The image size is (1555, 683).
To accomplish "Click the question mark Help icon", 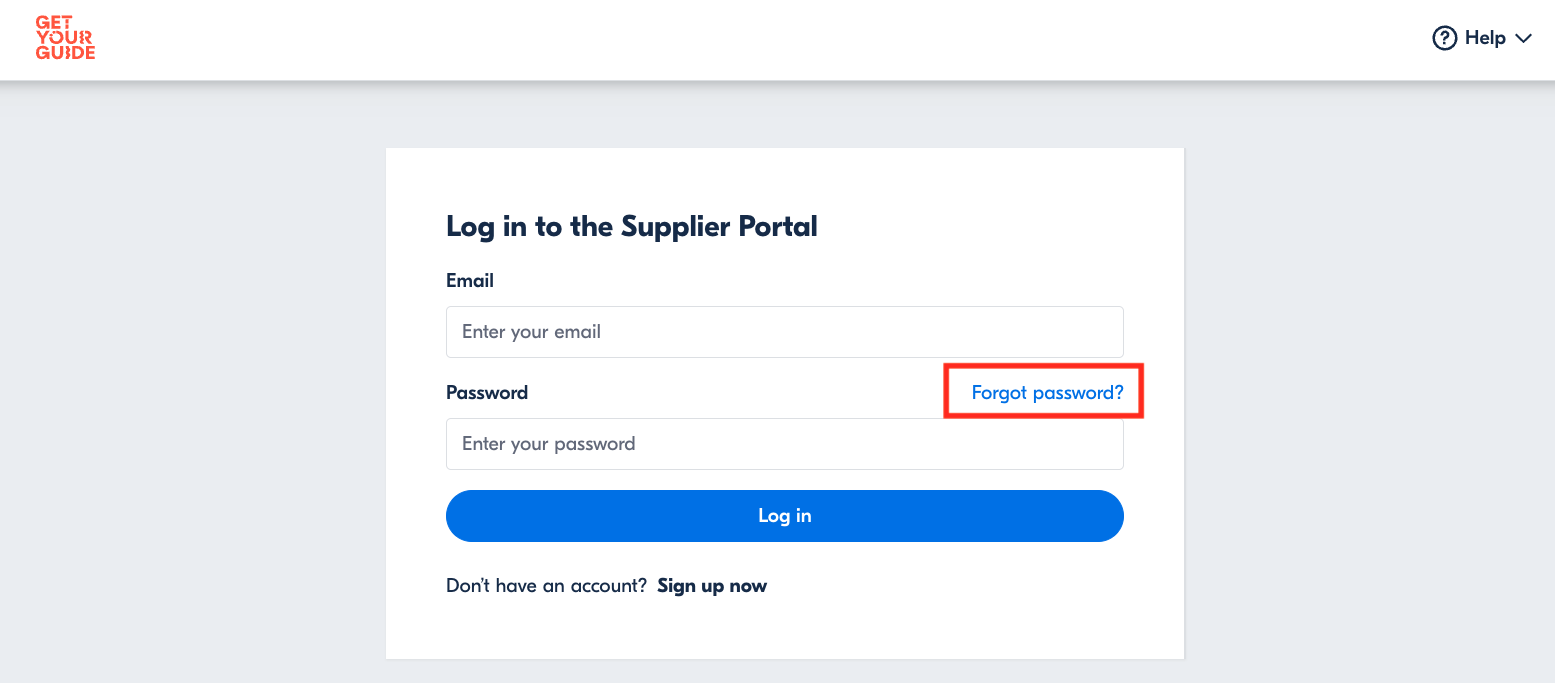I will point(1444,38).
